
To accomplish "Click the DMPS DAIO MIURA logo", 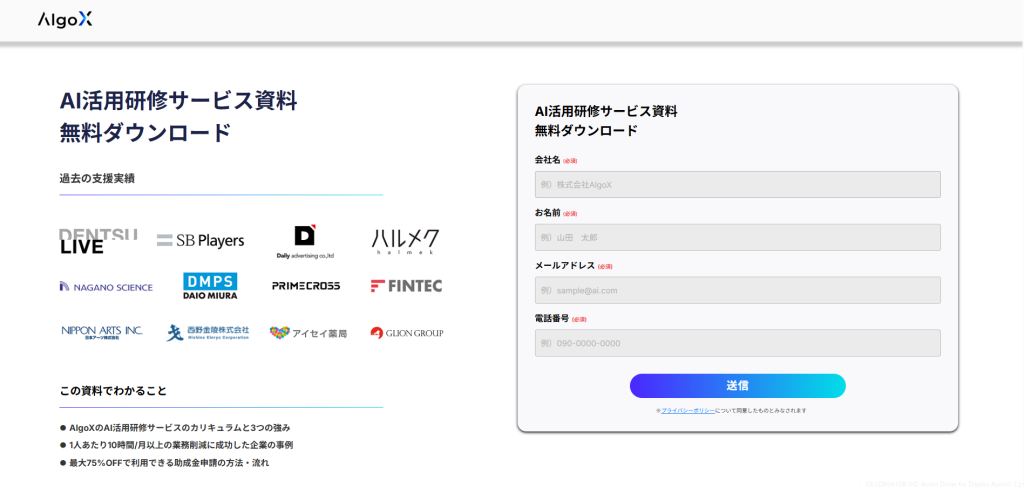I will (x=210, y=286).
